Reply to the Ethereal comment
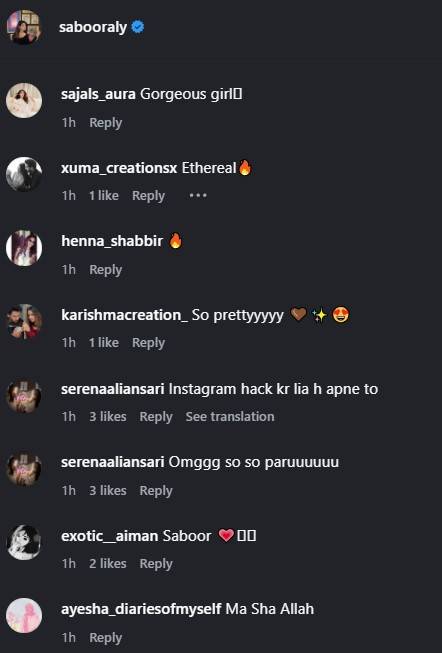Viewport: 442px width, 653px height. click(x=148, y=196)
